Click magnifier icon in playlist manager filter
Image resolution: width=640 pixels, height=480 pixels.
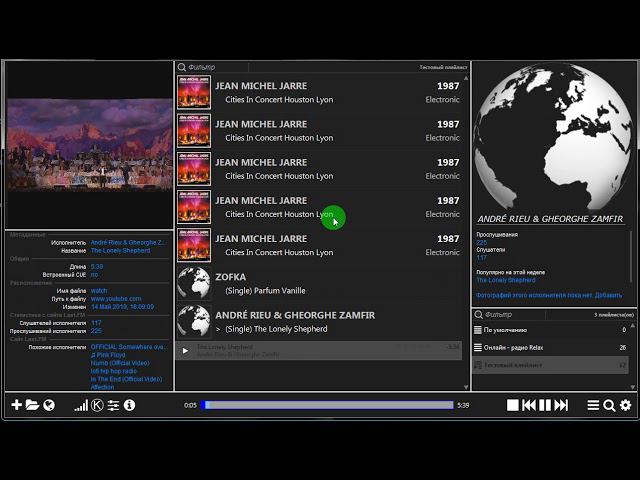point(478,314)
